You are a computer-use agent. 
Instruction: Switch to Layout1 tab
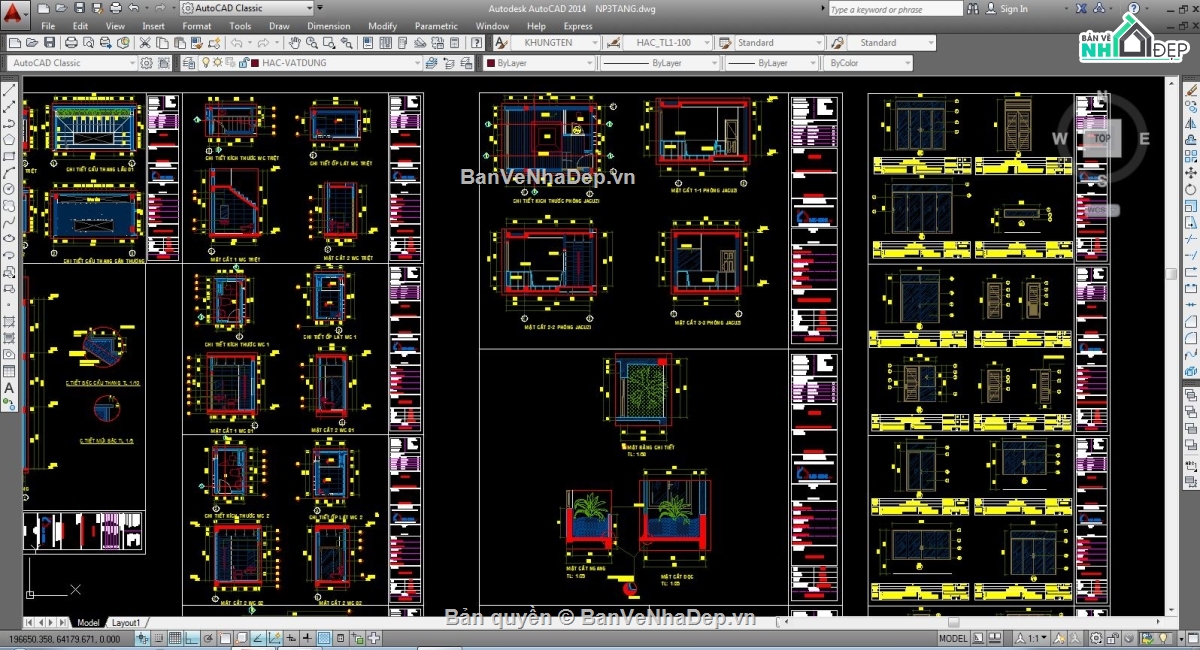125,622
